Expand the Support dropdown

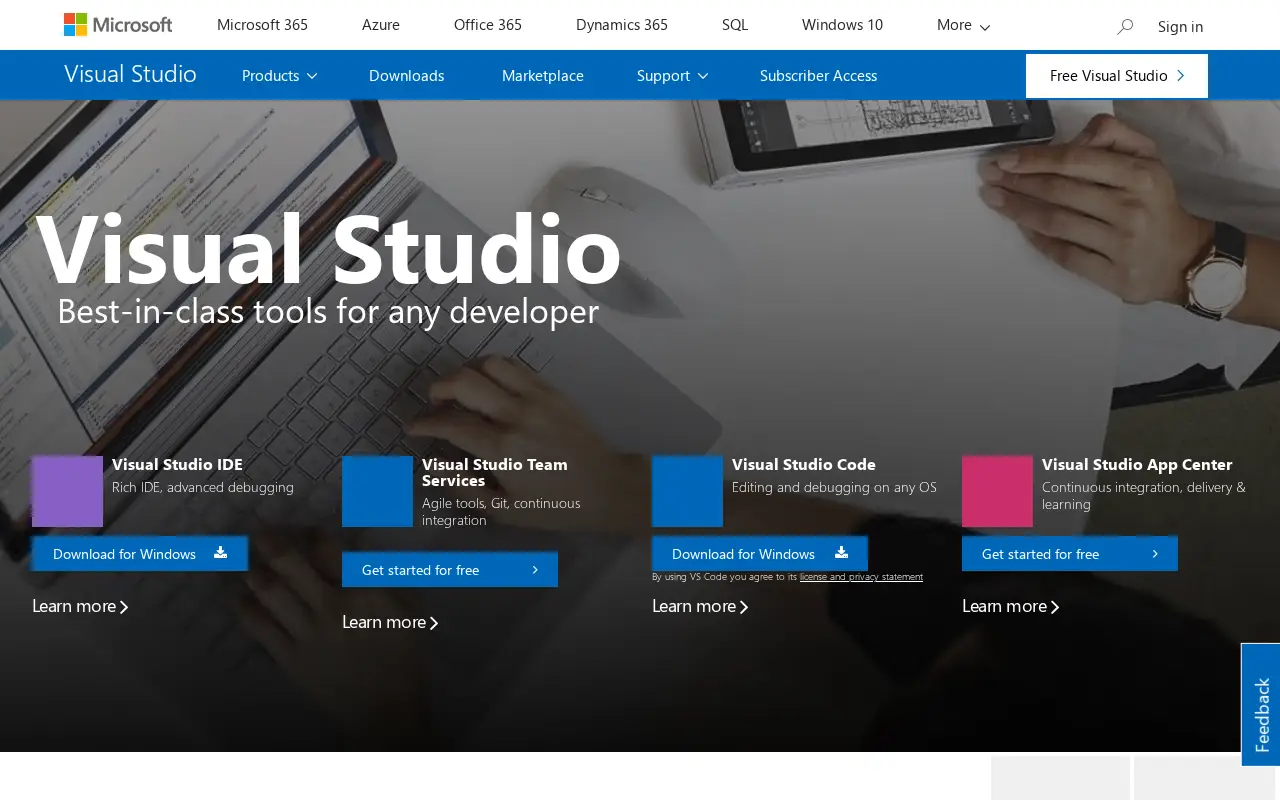pos(672,76)
